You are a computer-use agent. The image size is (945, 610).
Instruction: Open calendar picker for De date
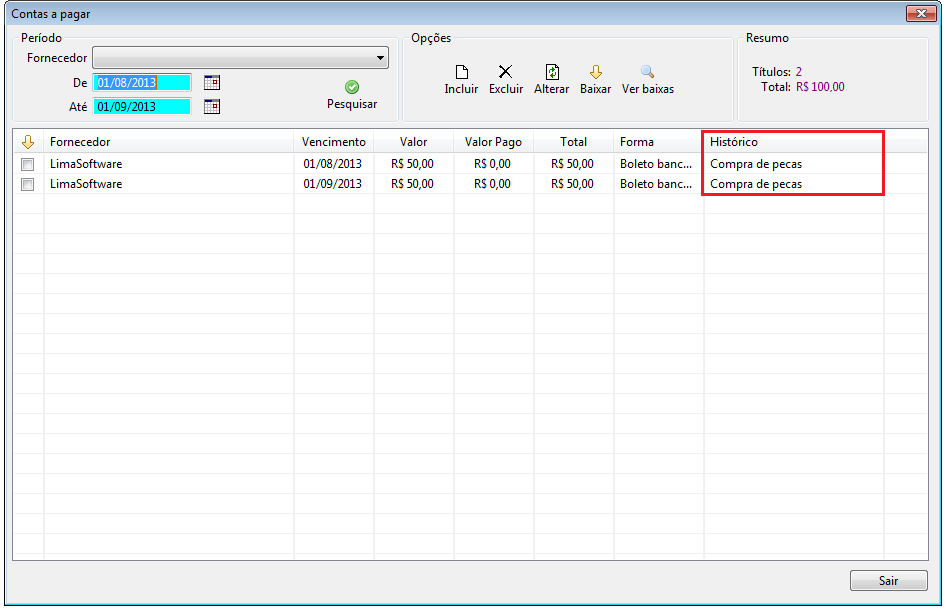point(212,83)
